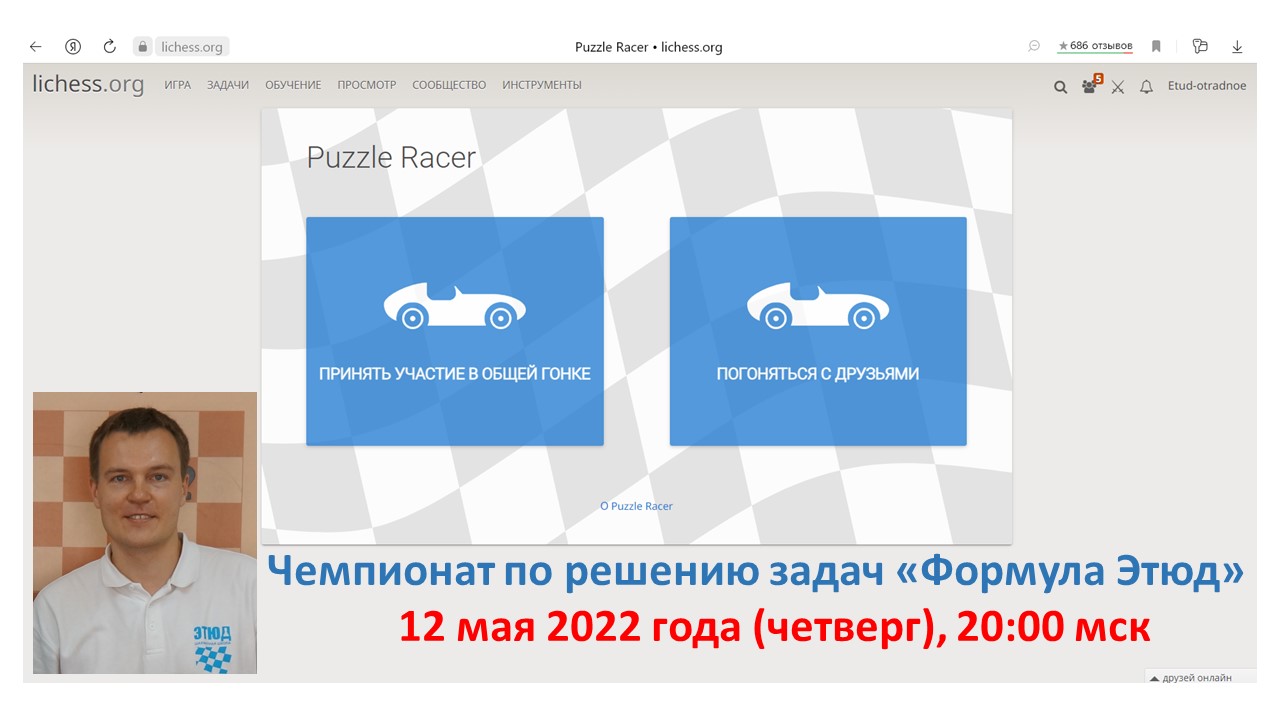Click the page title Puzzle Racer • lichess.org

click(648, 47)
